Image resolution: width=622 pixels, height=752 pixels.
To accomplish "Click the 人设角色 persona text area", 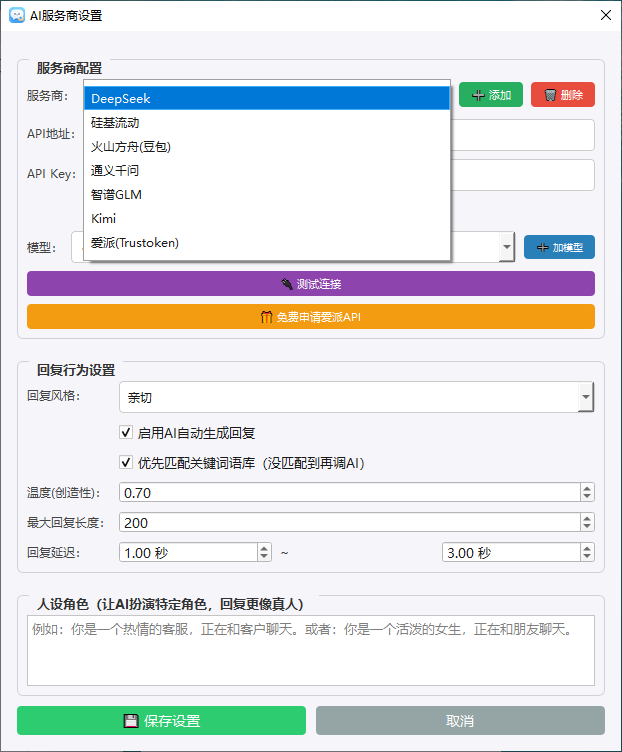I will point(311,651).
